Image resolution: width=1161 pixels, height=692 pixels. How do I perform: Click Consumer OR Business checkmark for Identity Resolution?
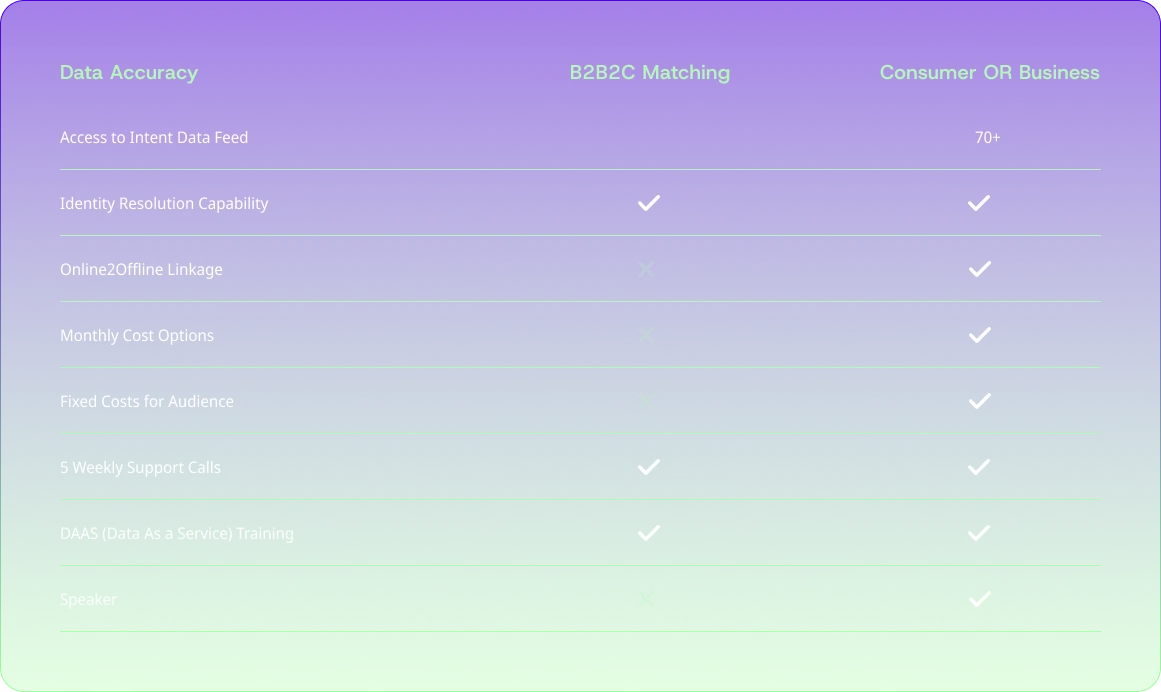coord(979,203)
